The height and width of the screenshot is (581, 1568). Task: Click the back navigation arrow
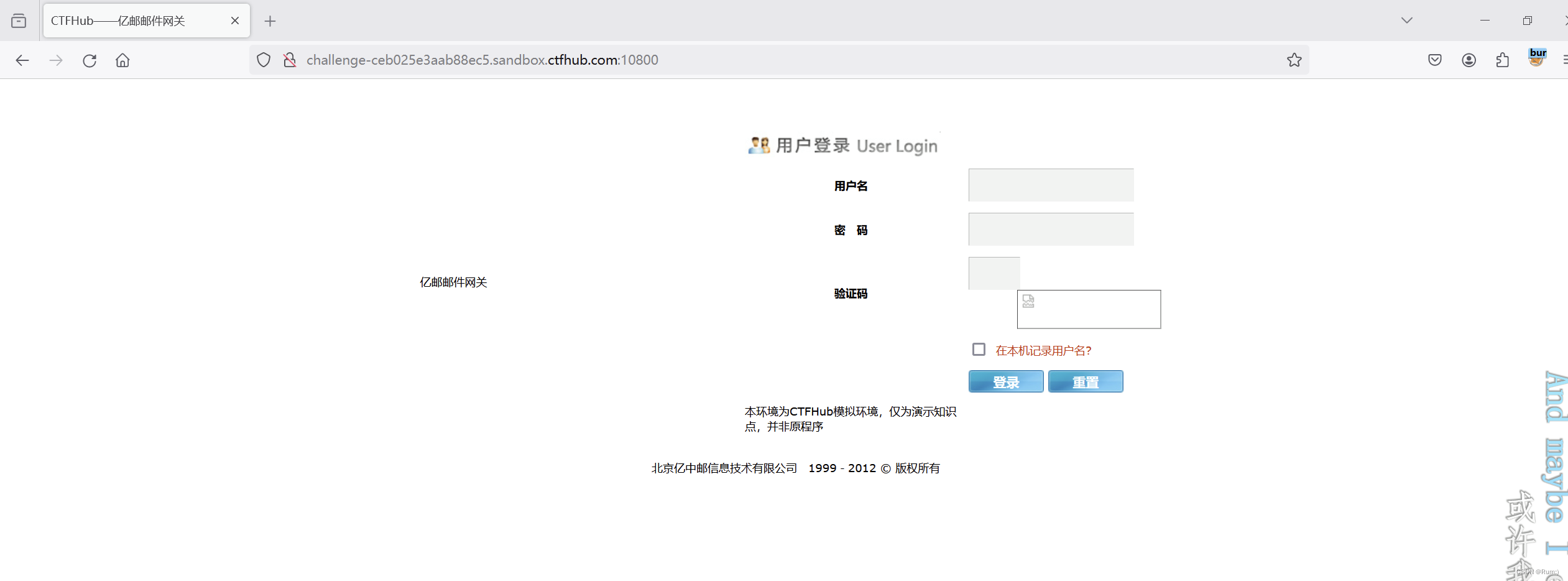[x=22, y=60]
